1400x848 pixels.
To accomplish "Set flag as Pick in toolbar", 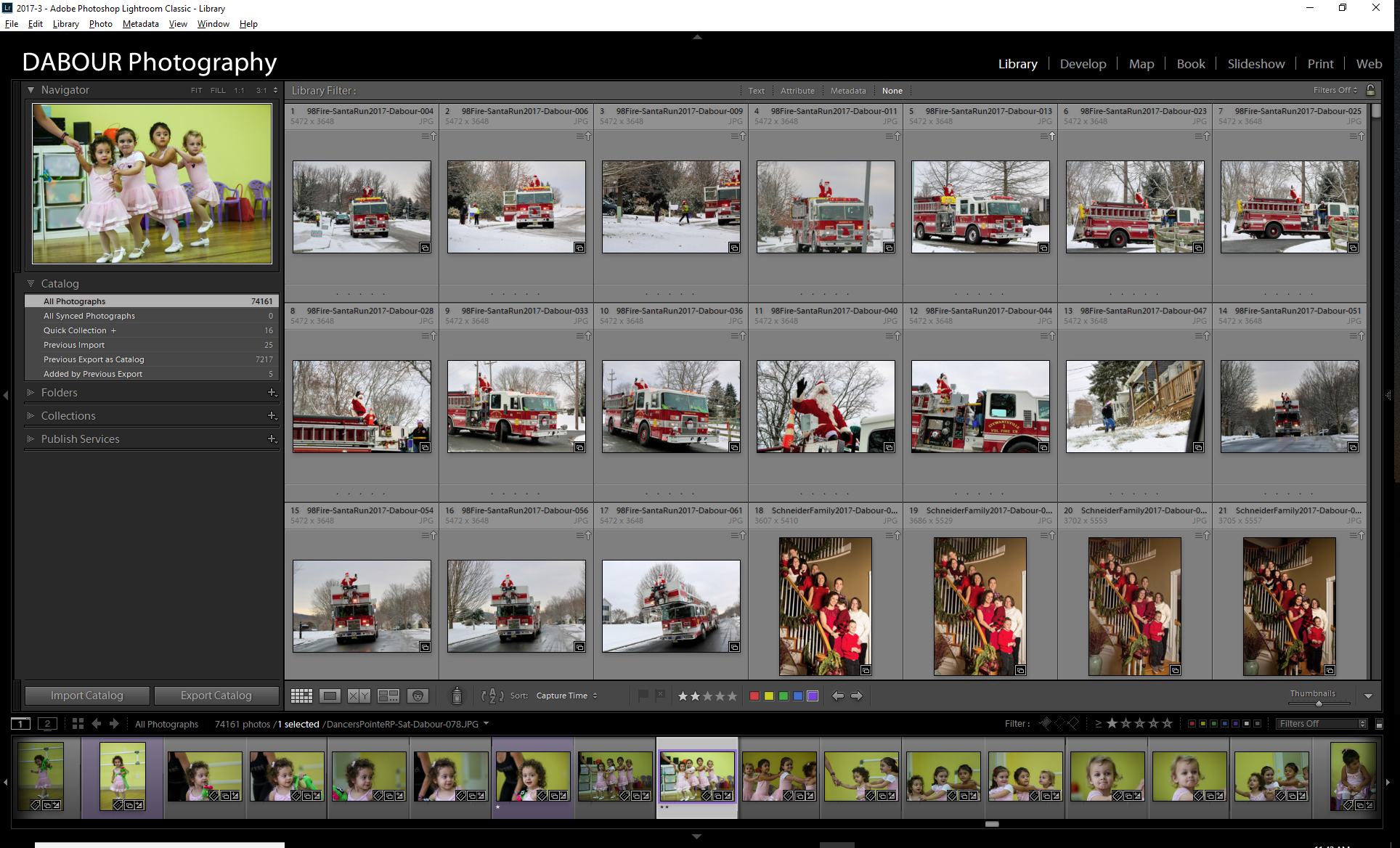I will (643, 696).
